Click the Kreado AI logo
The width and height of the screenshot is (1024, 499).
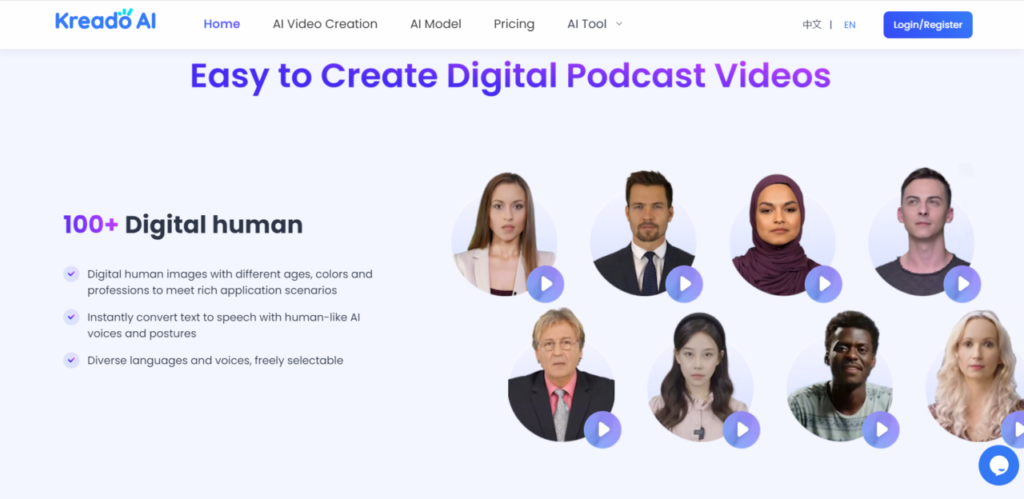pos(105,20)
